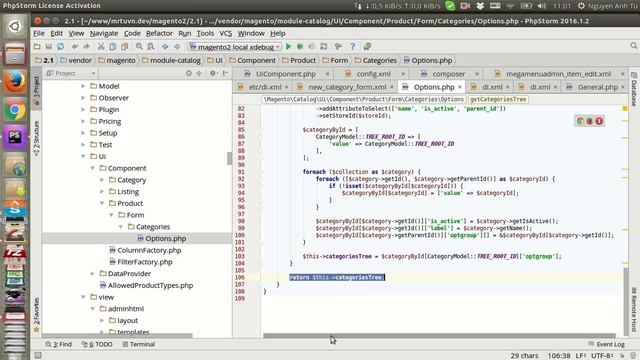Click the Redo arrow icon
Viewport: 640px width, 360px height.
(86, 47)
